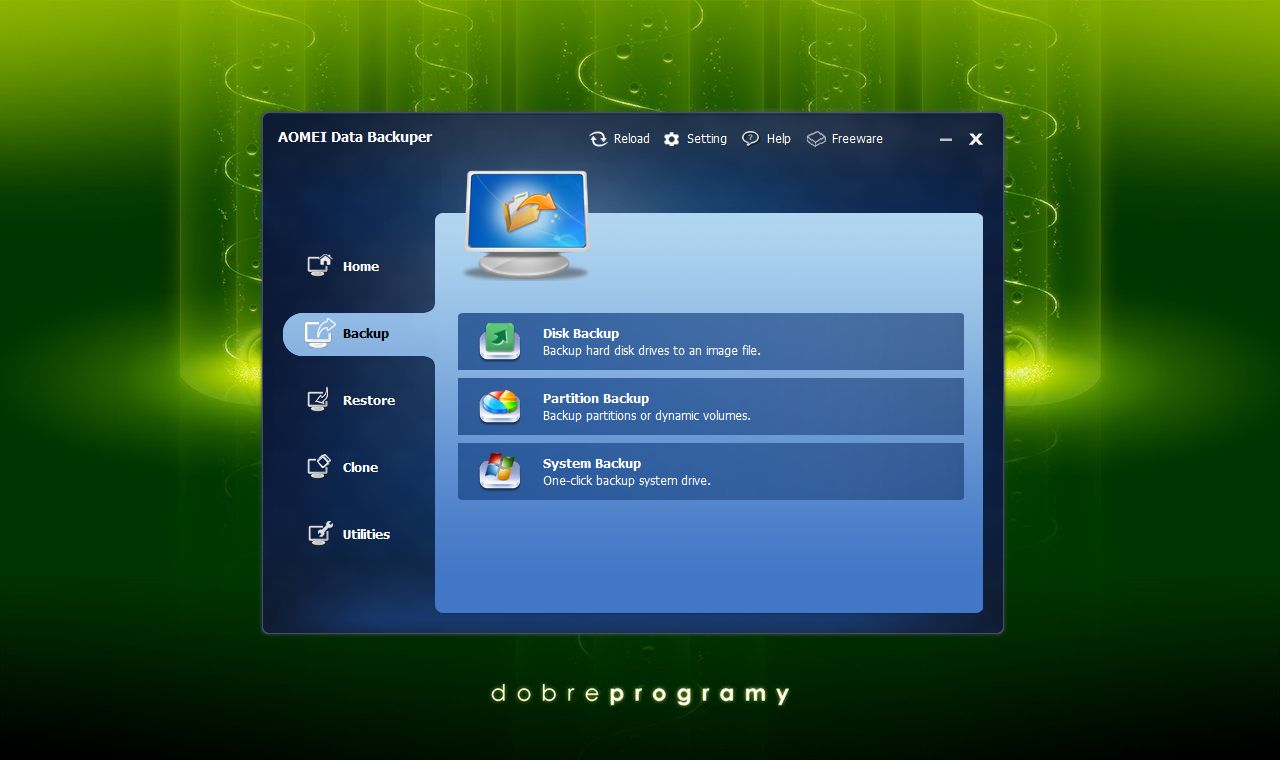Click 'Backup hard disk drives to an image file.'
This screenshot has height=760, width=1280.
[652, 351]
